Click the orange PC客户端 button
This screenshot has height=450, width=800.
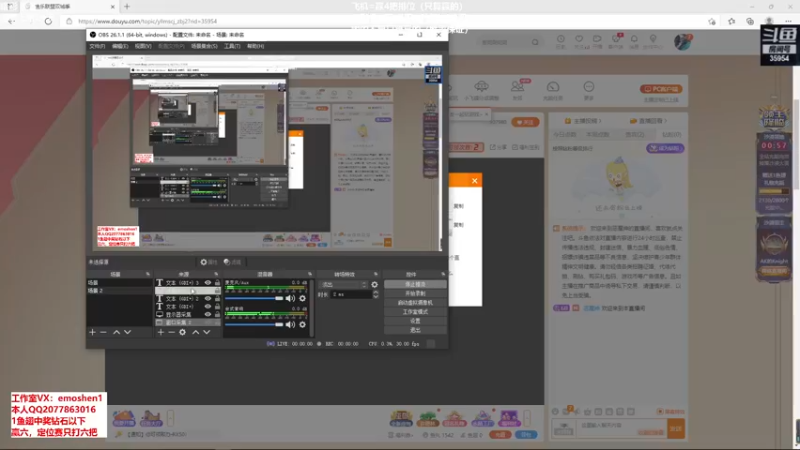(661, 89)
